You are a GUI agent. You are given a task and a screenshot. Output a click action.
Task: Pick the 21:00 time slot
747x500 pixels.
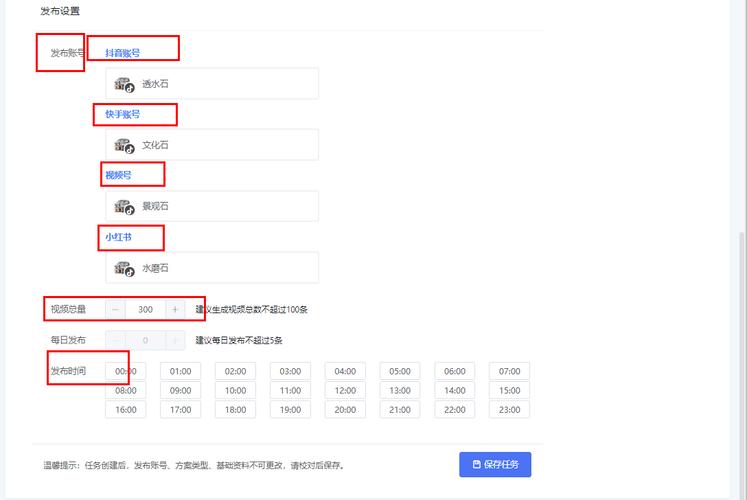click(400, 410)
